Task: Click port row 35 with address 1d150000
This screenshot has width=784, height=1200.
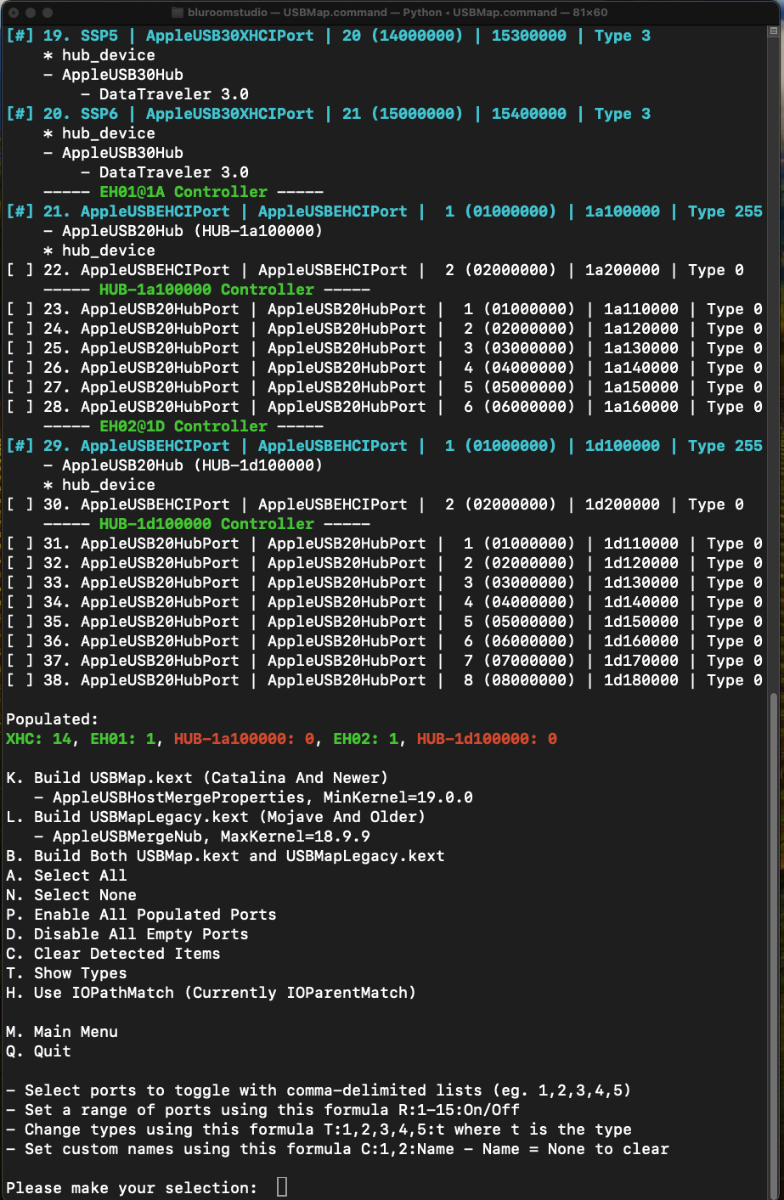Action: pyautogui.click(x=384, y=621)
